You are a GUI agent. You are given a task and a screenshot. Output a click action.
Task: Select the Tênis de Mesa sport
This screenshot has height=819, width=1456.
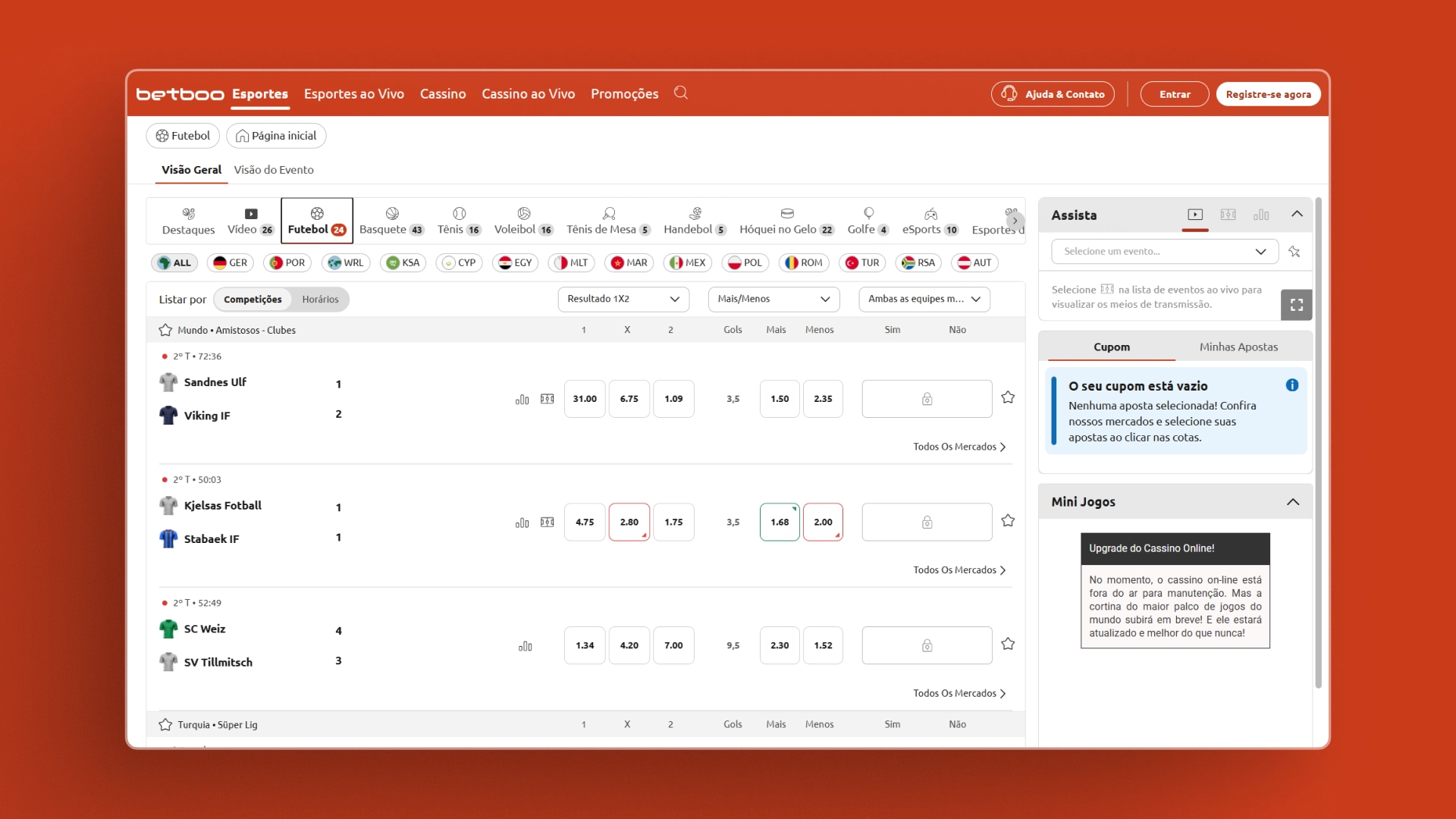coord(608,221)
